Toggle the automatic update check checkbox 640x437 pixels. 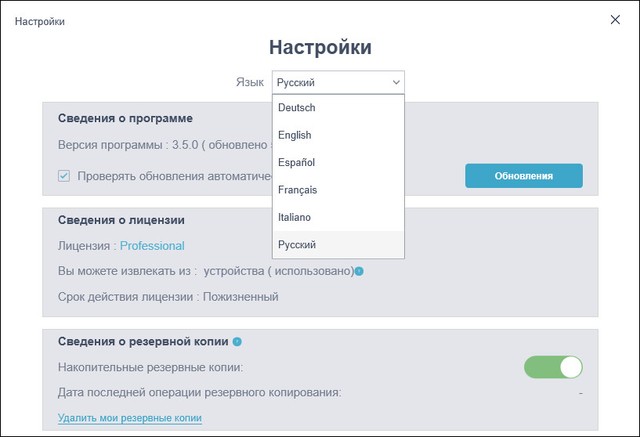64,176
